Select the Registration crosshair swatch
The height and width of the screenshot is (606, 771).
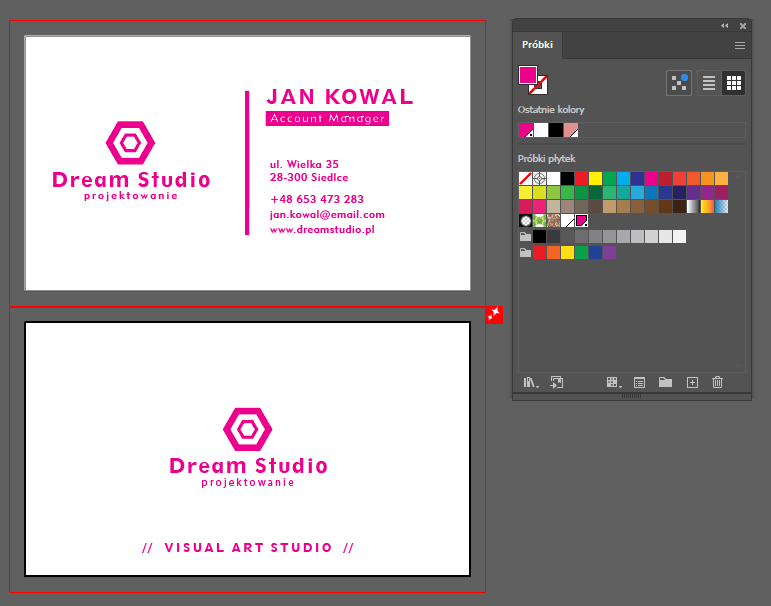pos(539,178)
